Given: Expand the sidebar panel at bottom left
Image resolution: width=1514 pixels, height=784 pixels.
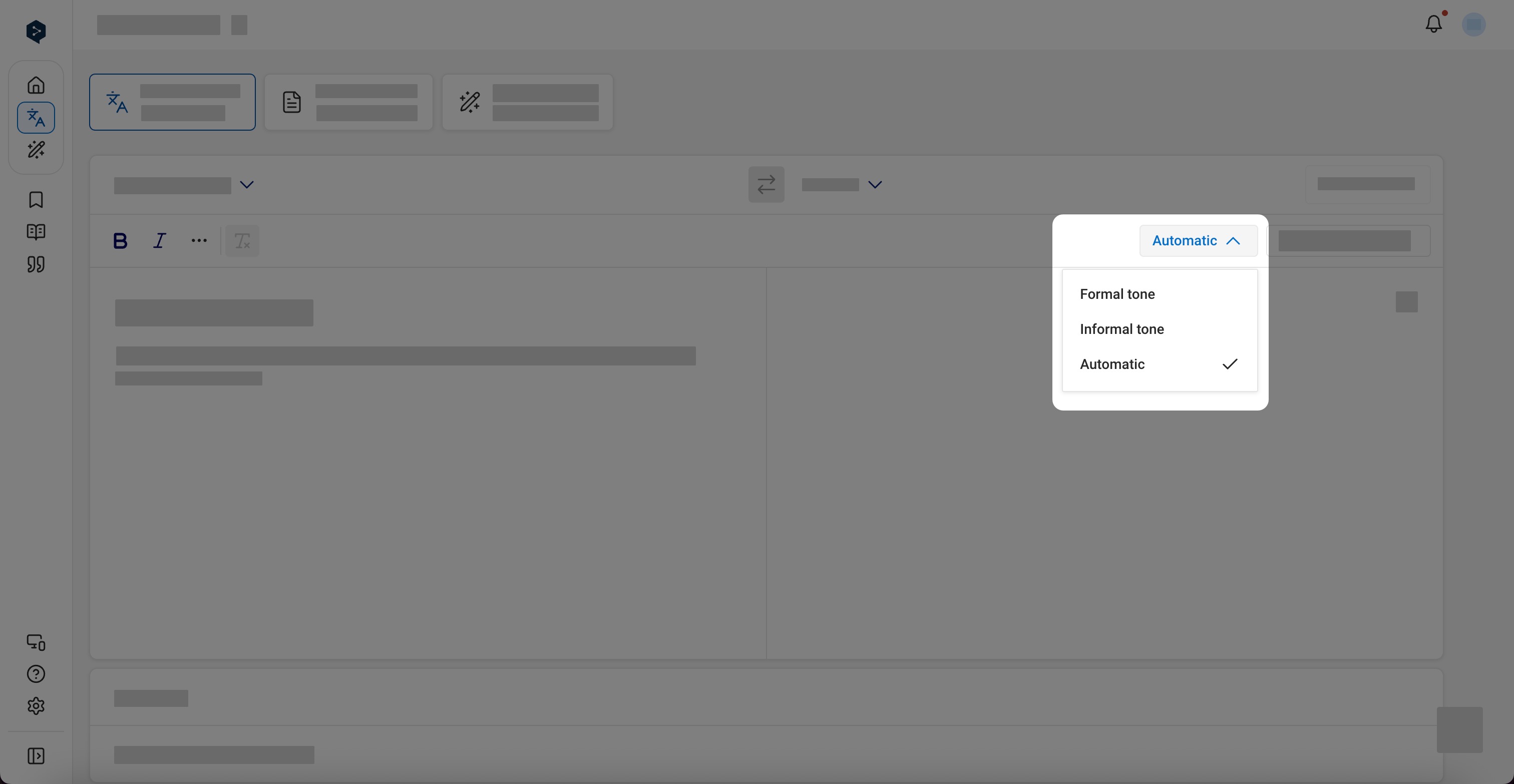Looking at the screenshot, I should coord(36,756).
